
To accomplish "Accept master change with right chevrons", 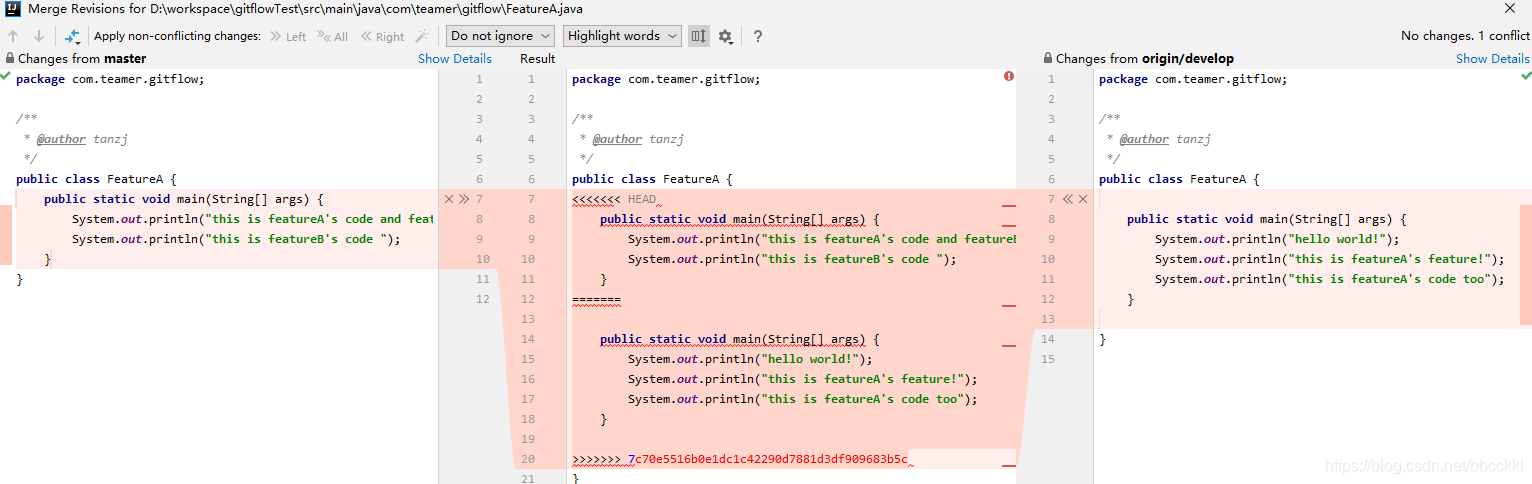I will [x=463, y=199].
